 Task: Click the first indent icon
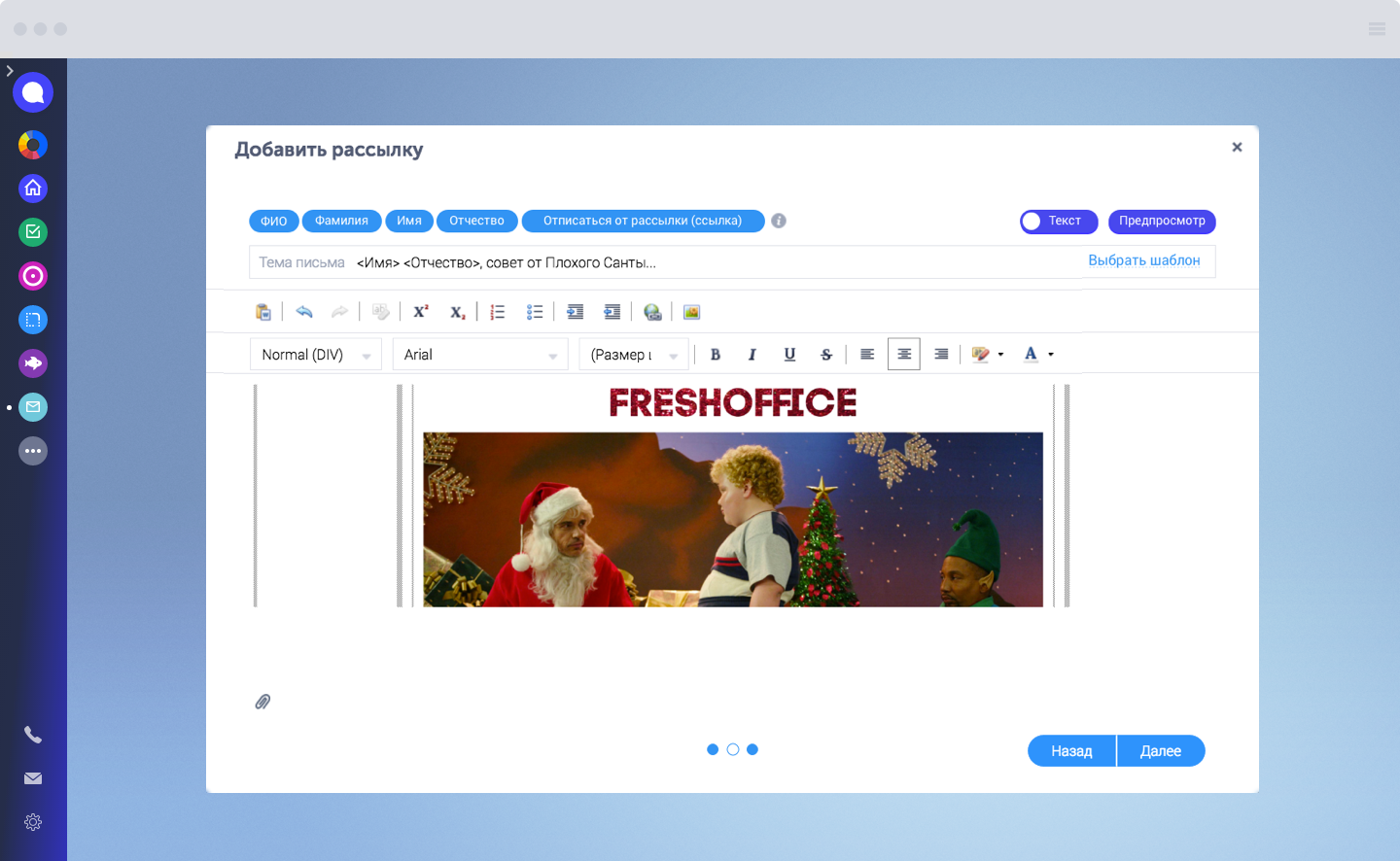[x=576, y=312]
